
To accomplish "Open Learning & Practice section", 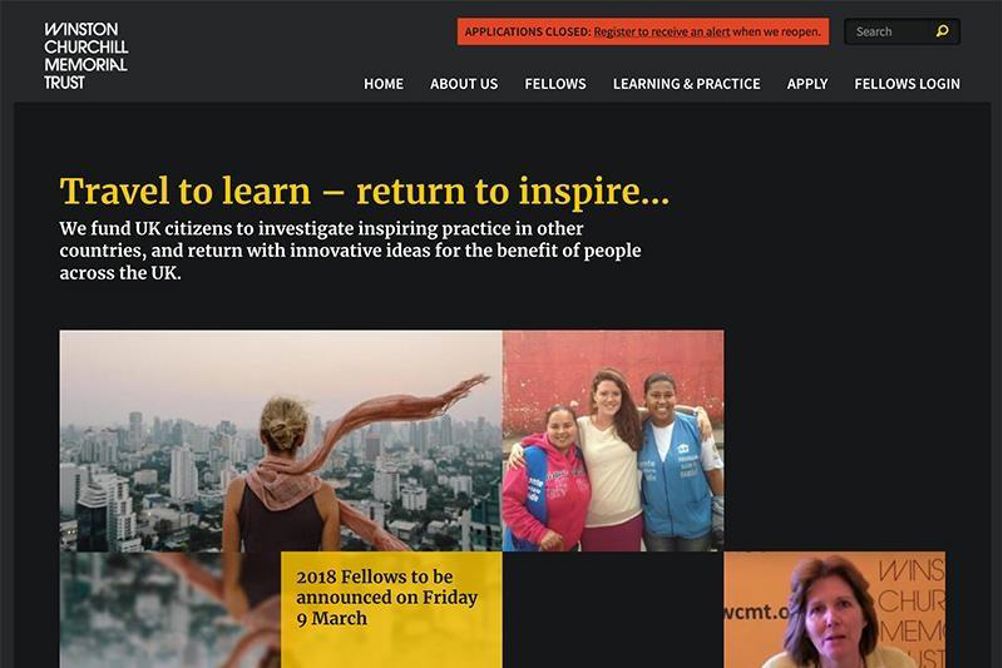I will pos(686,84).
